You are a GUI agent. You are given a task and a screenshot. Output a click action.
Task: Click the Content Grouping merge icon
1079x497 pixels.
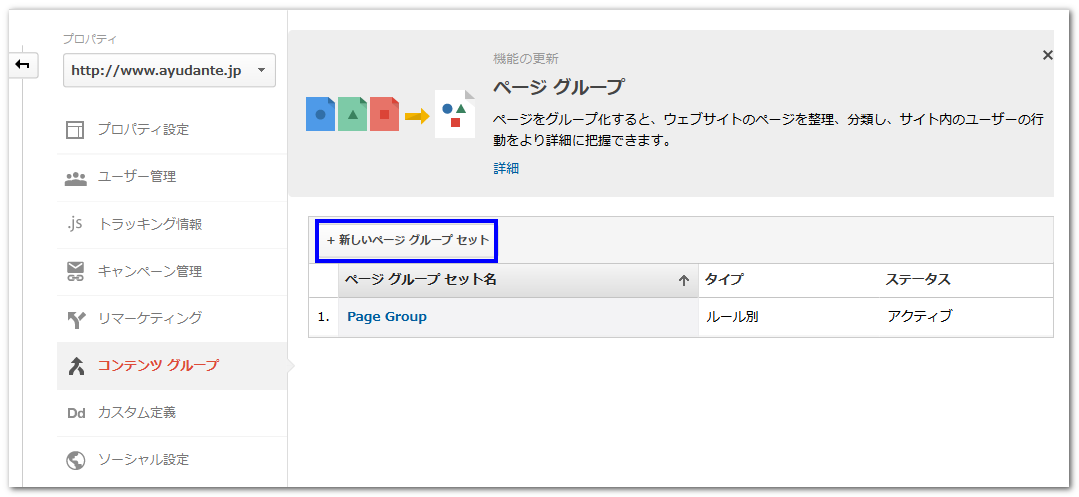[76, 366]
